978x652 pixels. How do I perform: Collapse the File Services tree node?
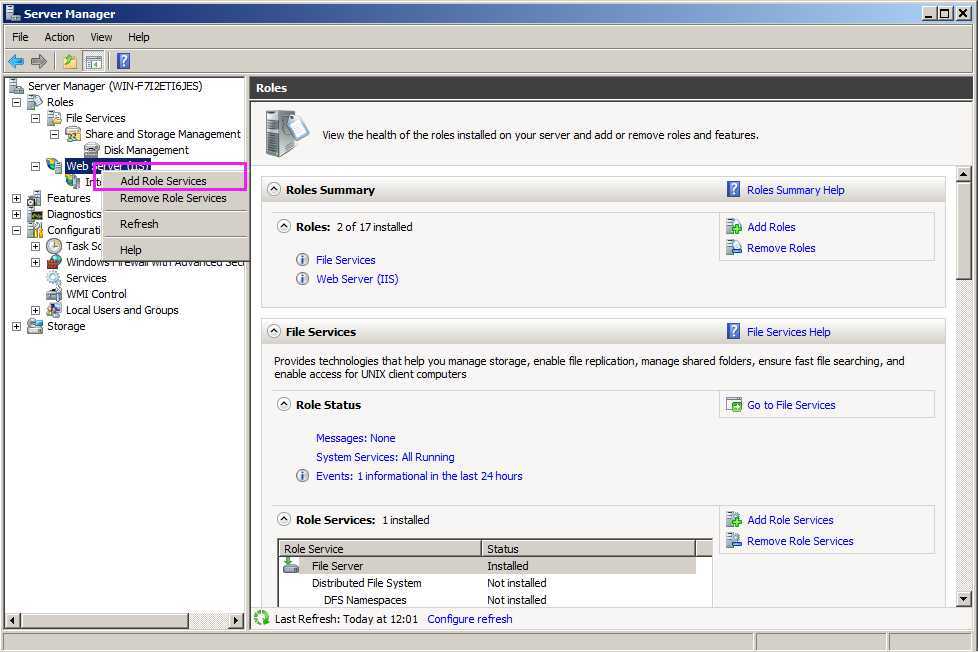[x=36, y=118]
